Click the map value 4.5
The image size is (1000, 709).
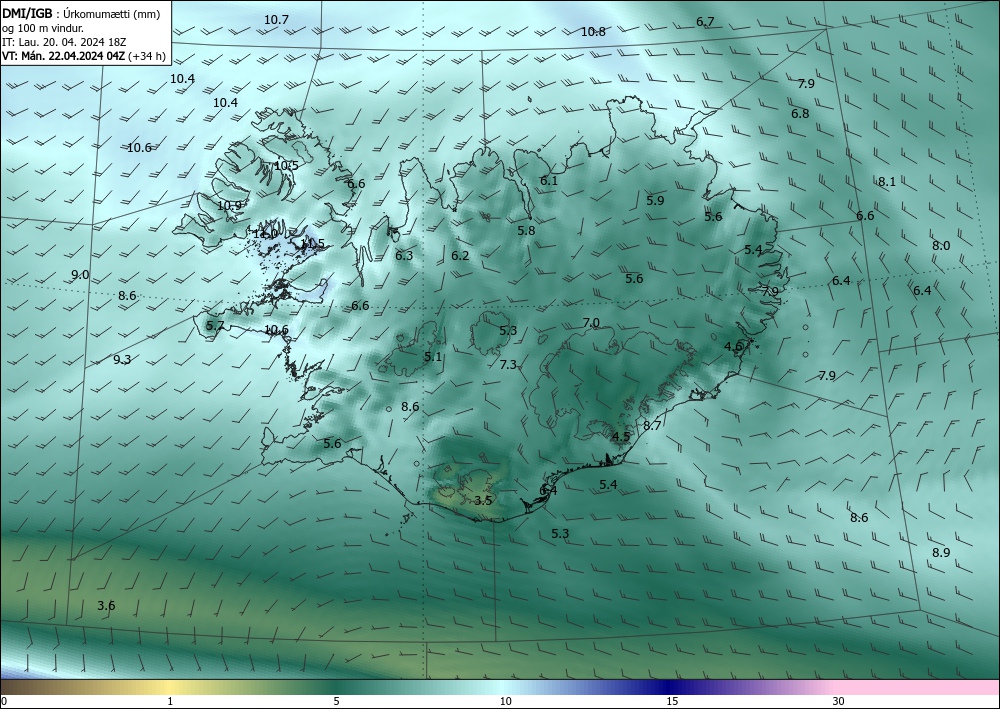pyautogui.click(x=621, y=437)
